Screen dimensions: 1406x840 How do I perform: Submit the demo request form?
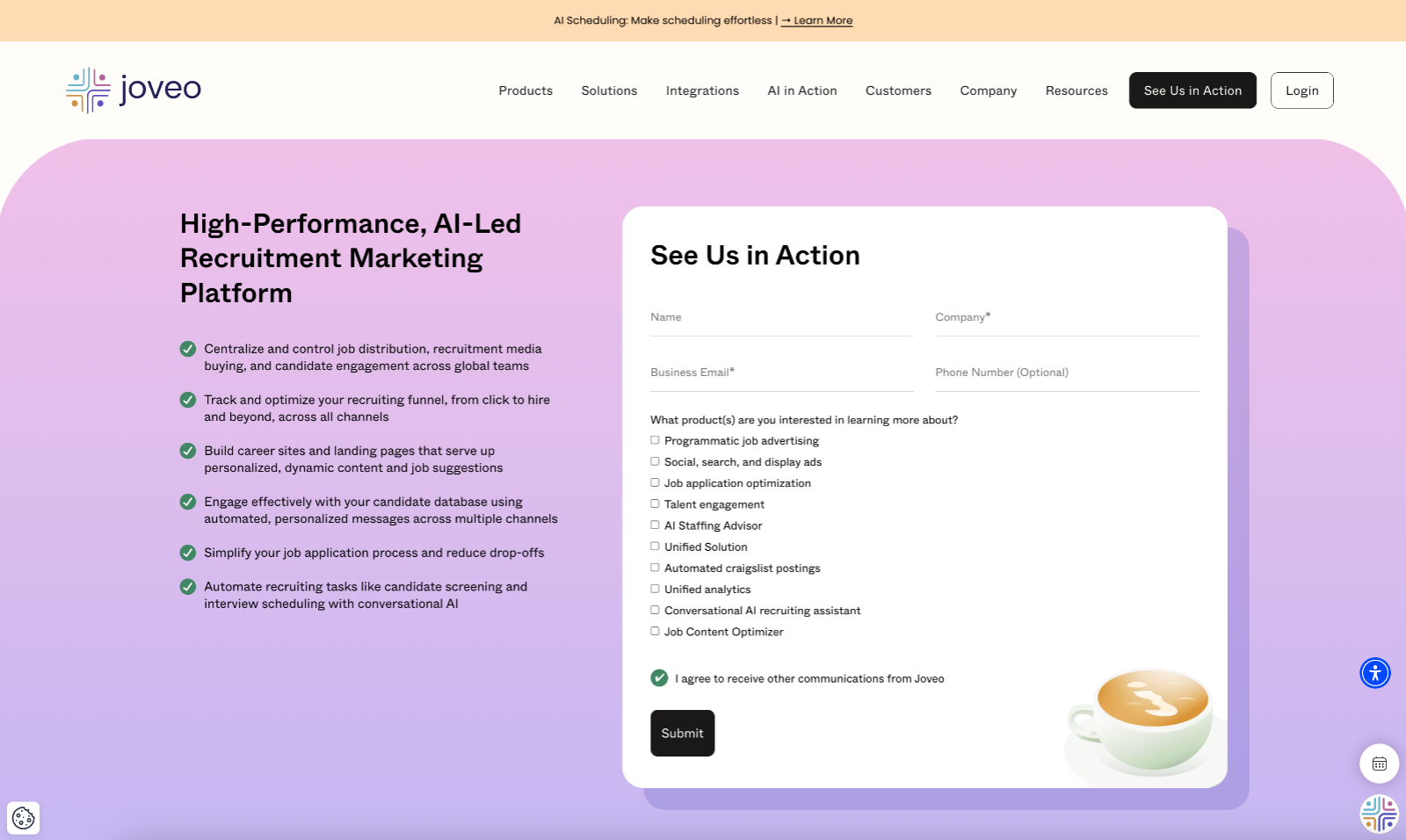coord(683,733)
